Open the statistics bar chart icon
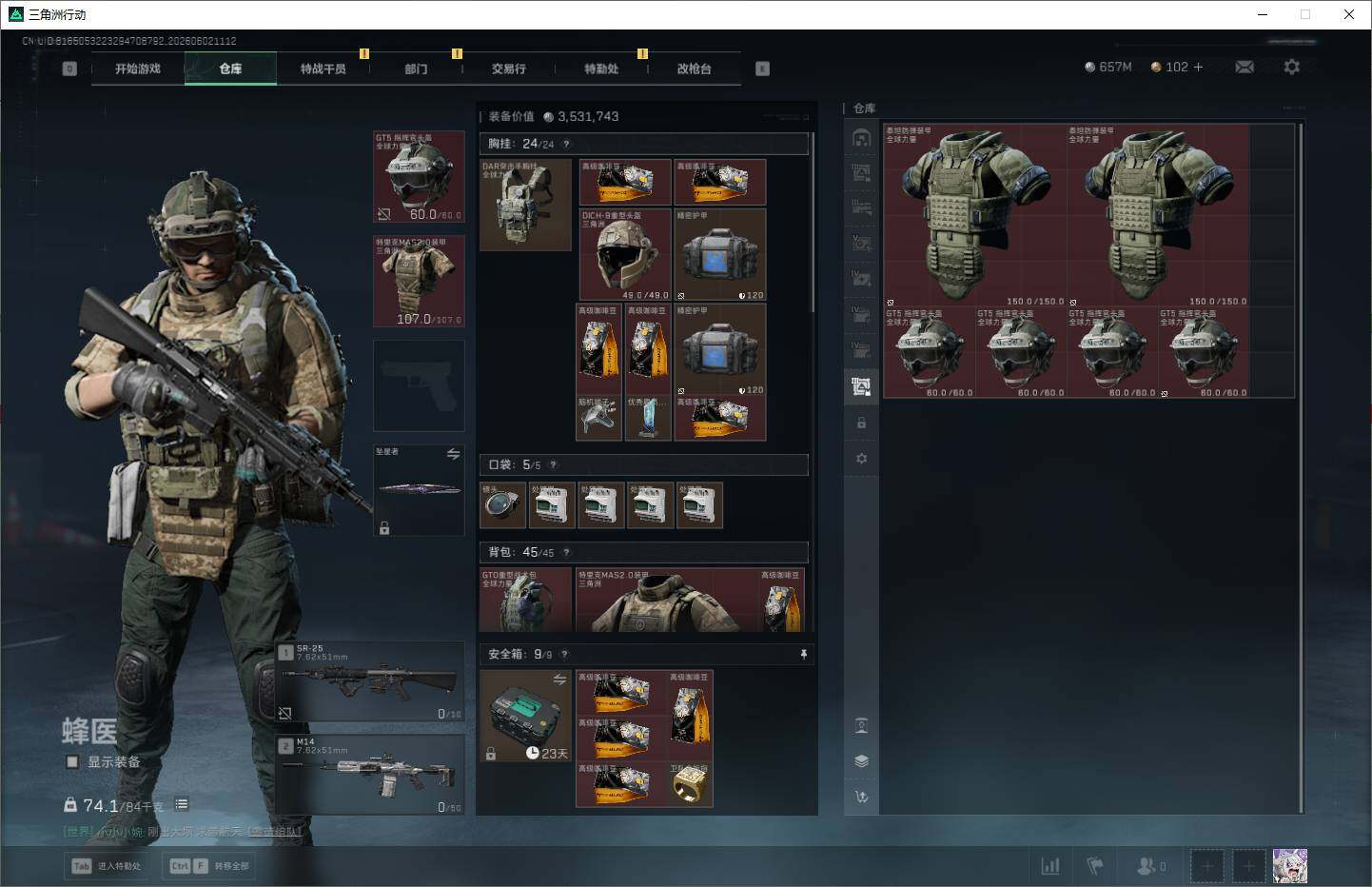The image size is (1372, 887). [1050, 866]
